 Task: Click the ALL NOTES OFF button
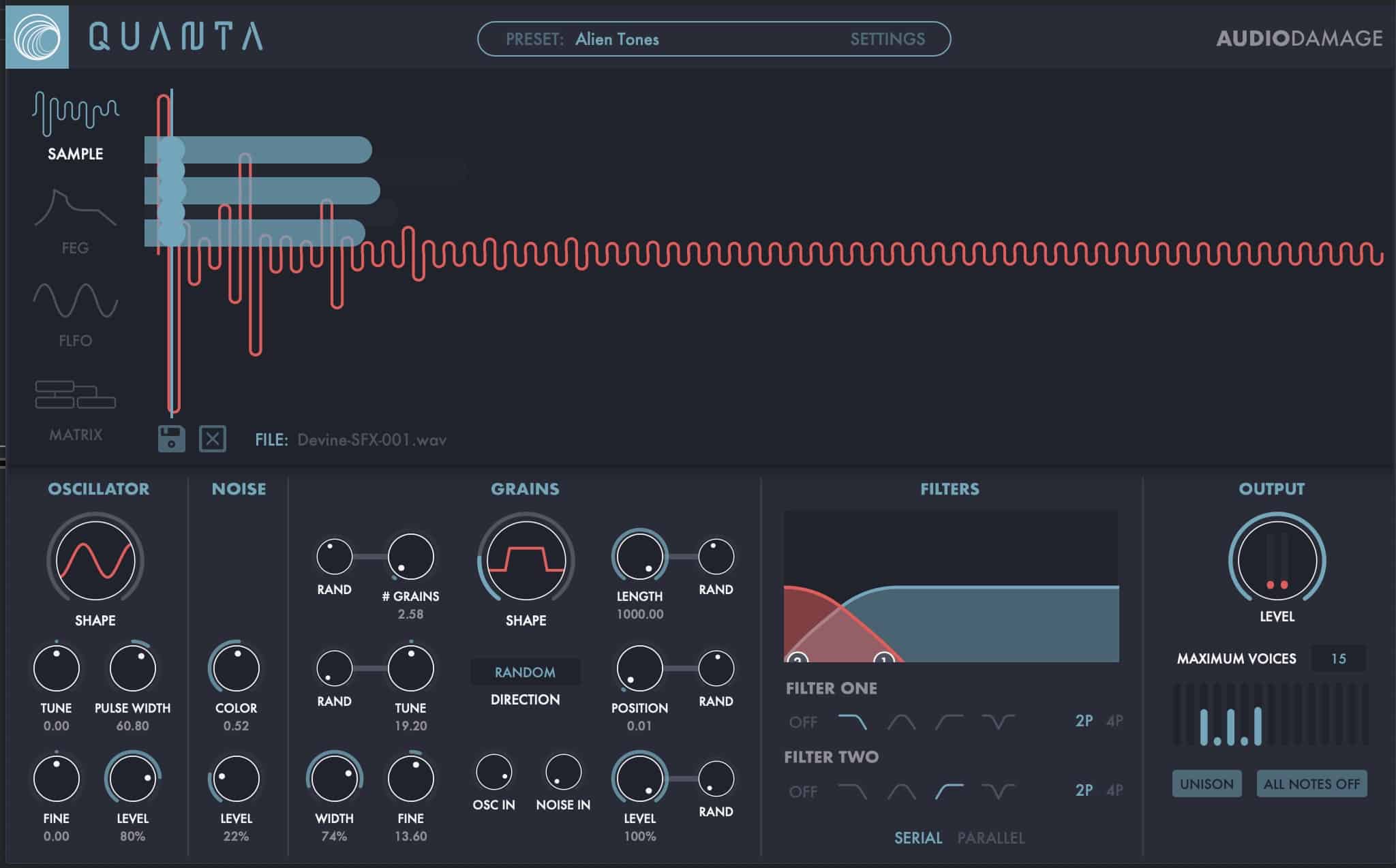pyautogui.click(x=1311, y=784)
